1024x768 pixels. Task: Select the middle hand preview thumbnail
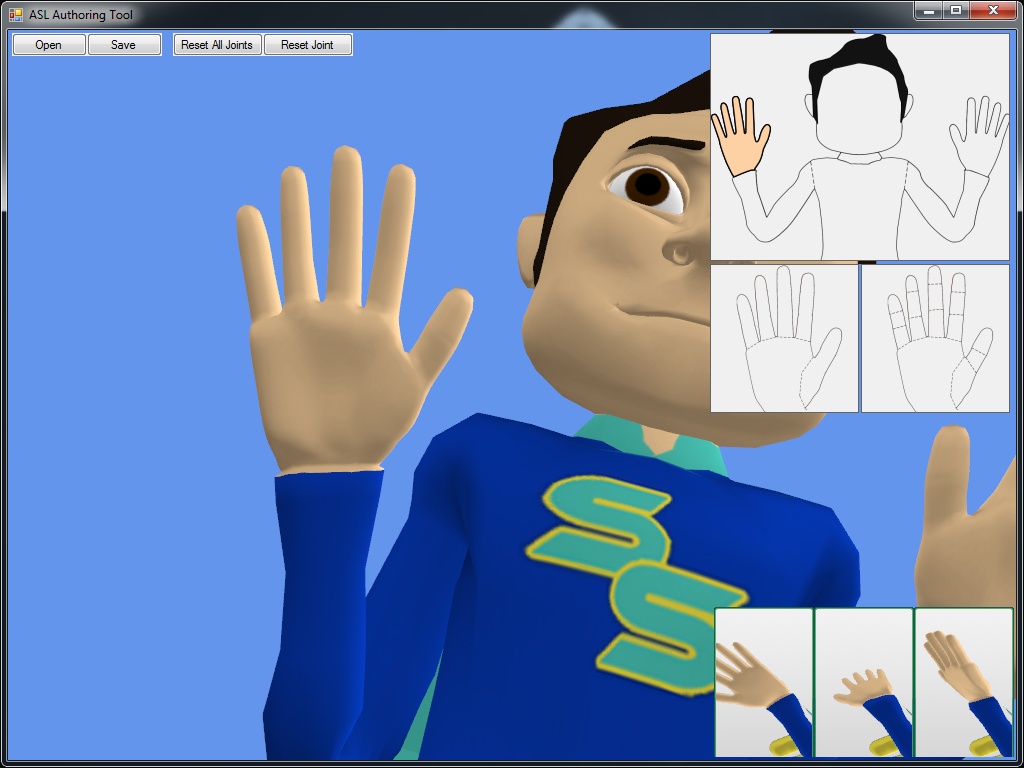864,683
